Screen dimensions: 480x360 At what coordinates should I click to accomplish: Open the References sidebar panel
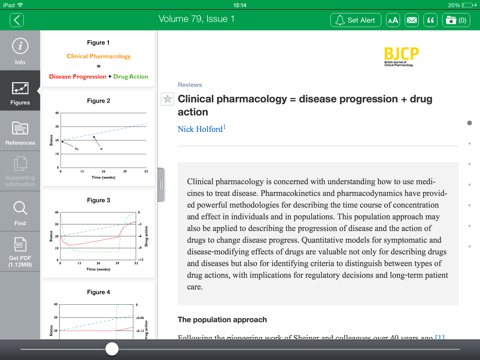click(x=20, y=131)
